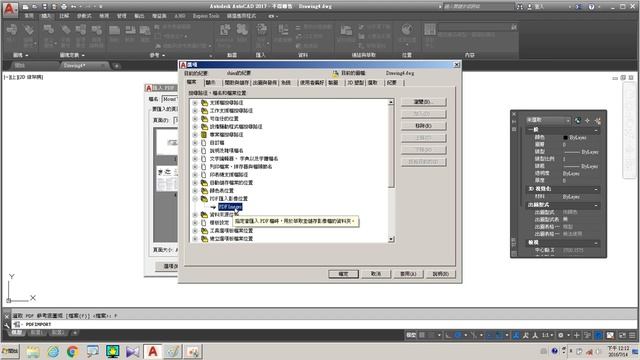Switch to the 使用者偏好 tab in Options
640x360 pixels.
(311, 82)
